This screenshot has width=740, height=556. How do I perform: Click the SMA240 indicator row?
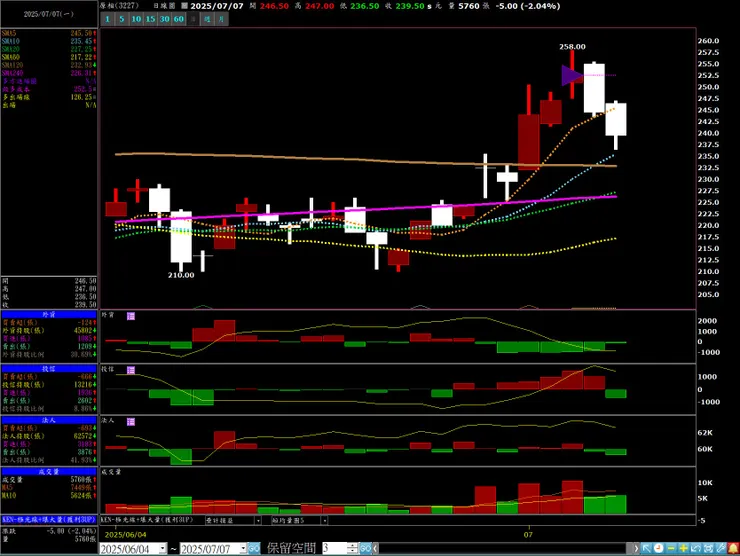click(49, 73)
